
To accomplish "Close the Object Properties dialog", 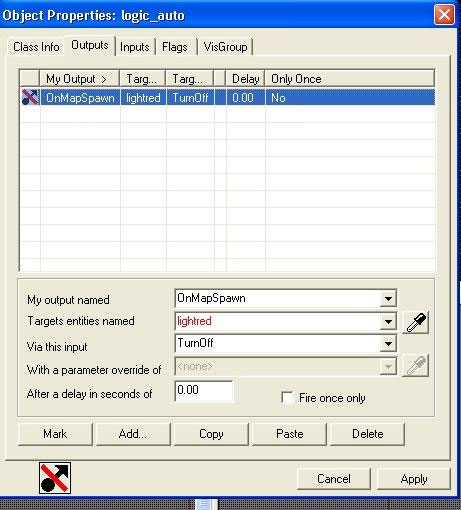I will [444, 15].
